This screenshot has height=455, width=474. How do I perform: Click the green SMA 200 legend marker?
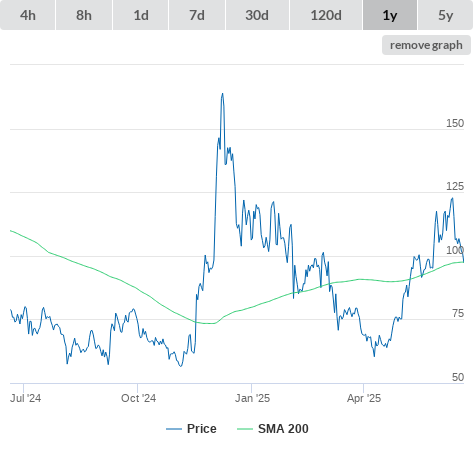(245, 429)
